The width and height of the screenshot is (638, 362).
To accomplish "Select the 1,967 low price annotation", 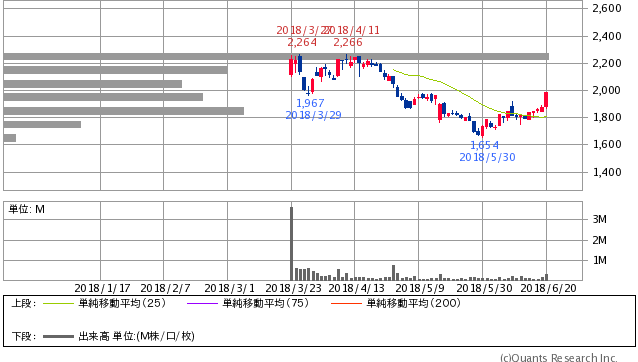I will coord(310,103).
